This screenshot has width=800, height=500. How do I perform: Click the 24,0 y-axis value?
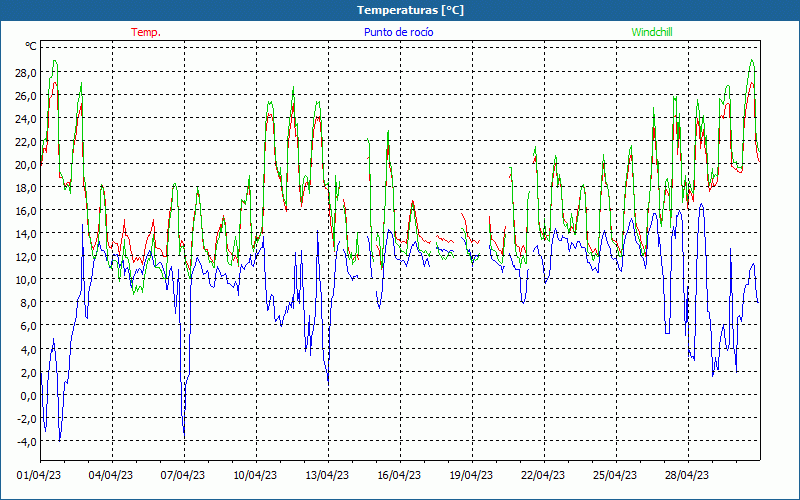[26, 119]
